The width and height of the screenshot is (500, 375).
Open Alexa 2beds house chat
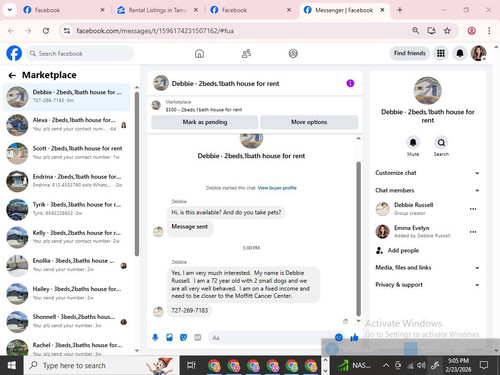point(67,125)
